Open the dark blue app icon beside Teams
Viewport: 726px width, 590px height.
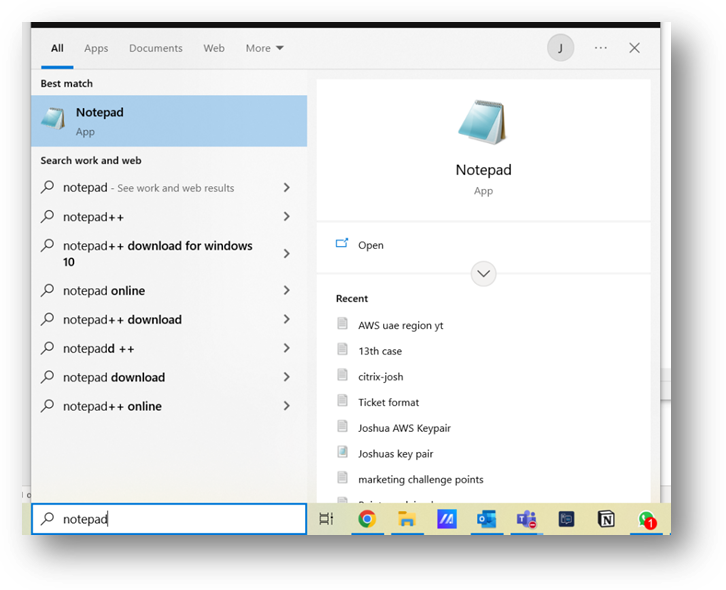click(566, 519)
